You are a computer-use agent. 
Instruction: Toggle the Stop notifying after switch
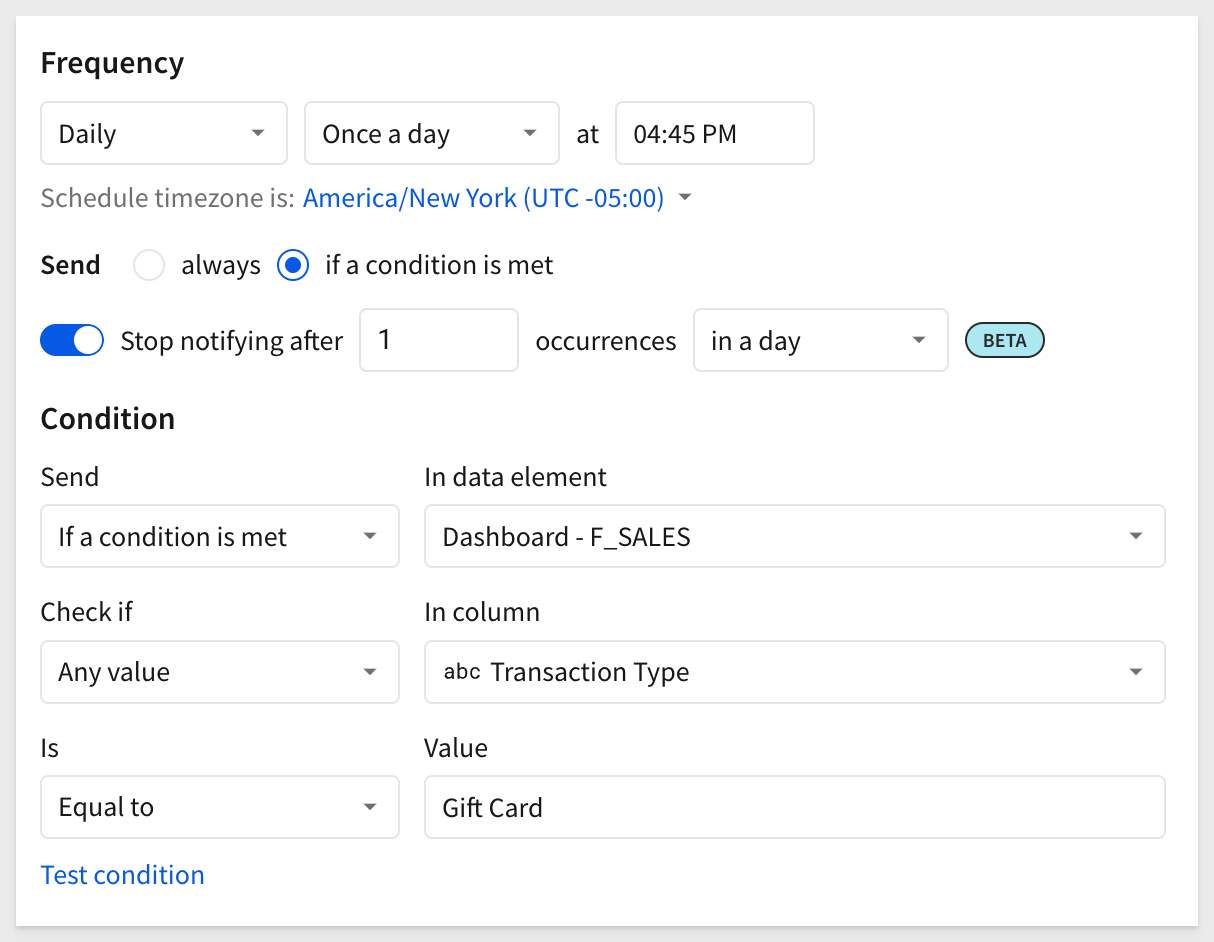[72, 340]
